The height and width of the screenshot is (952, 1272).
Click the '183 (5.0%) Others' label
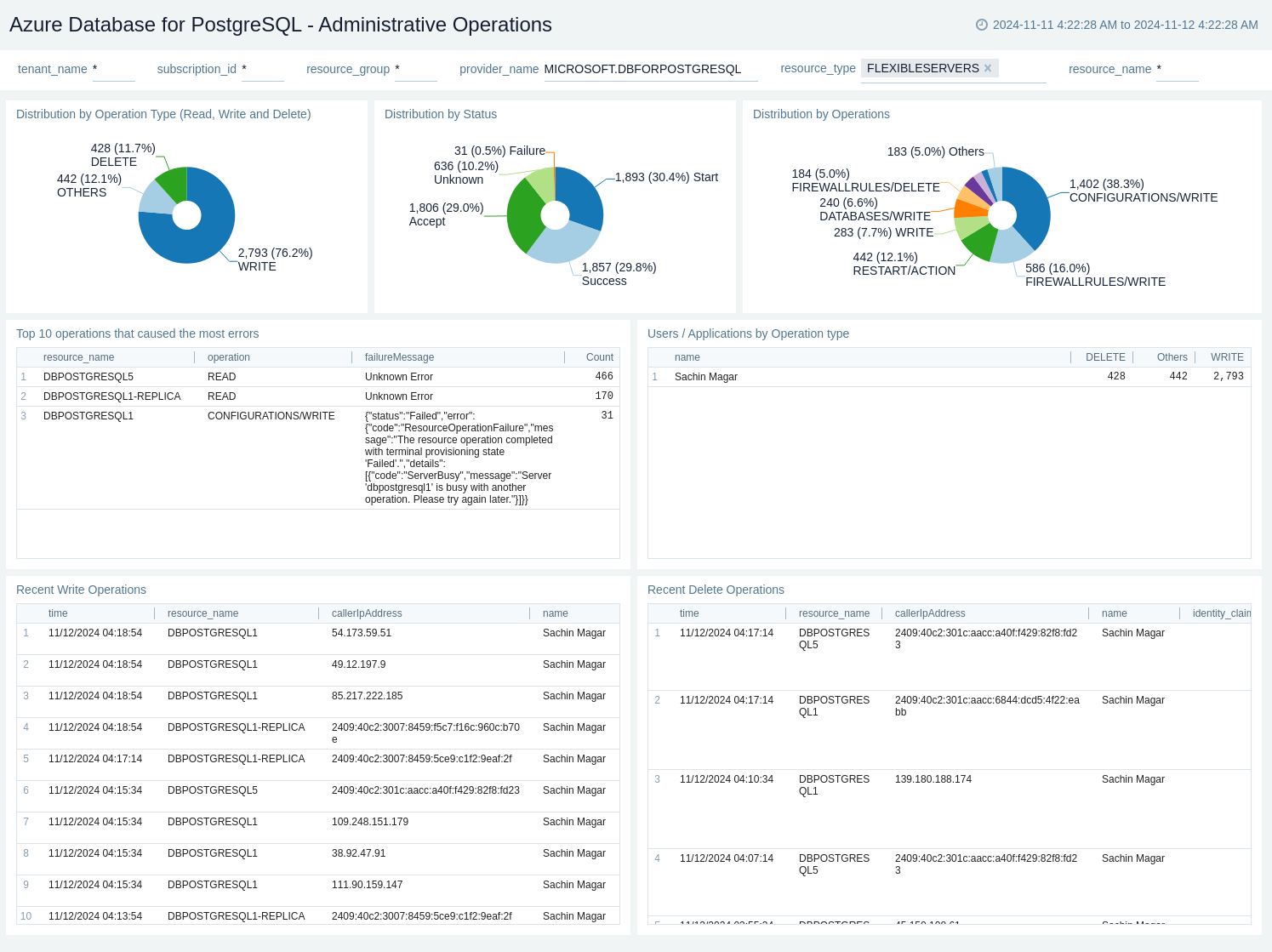(935, 151)
